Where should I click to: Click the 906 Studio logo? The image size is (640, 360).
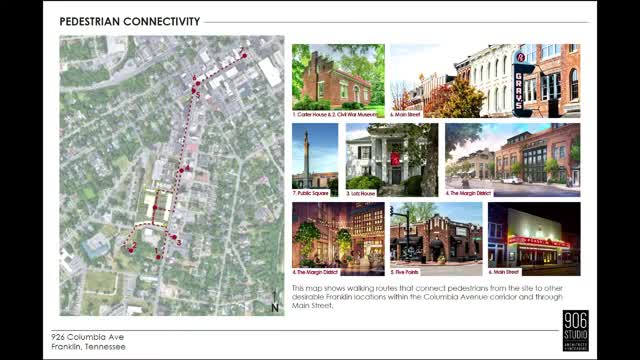(576, 330)
